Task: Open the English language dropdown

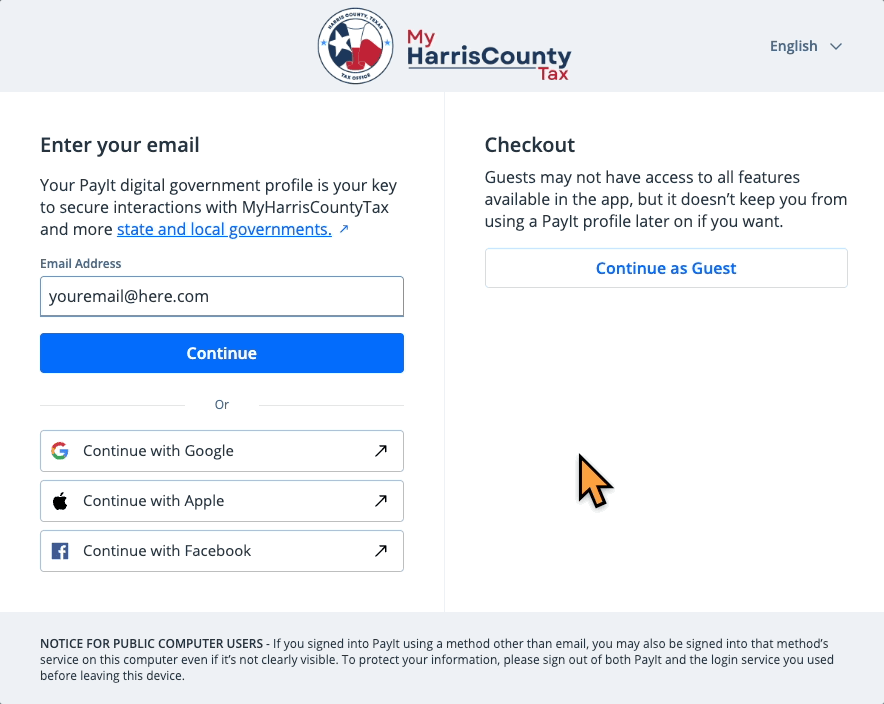Action: click(794, 46)
